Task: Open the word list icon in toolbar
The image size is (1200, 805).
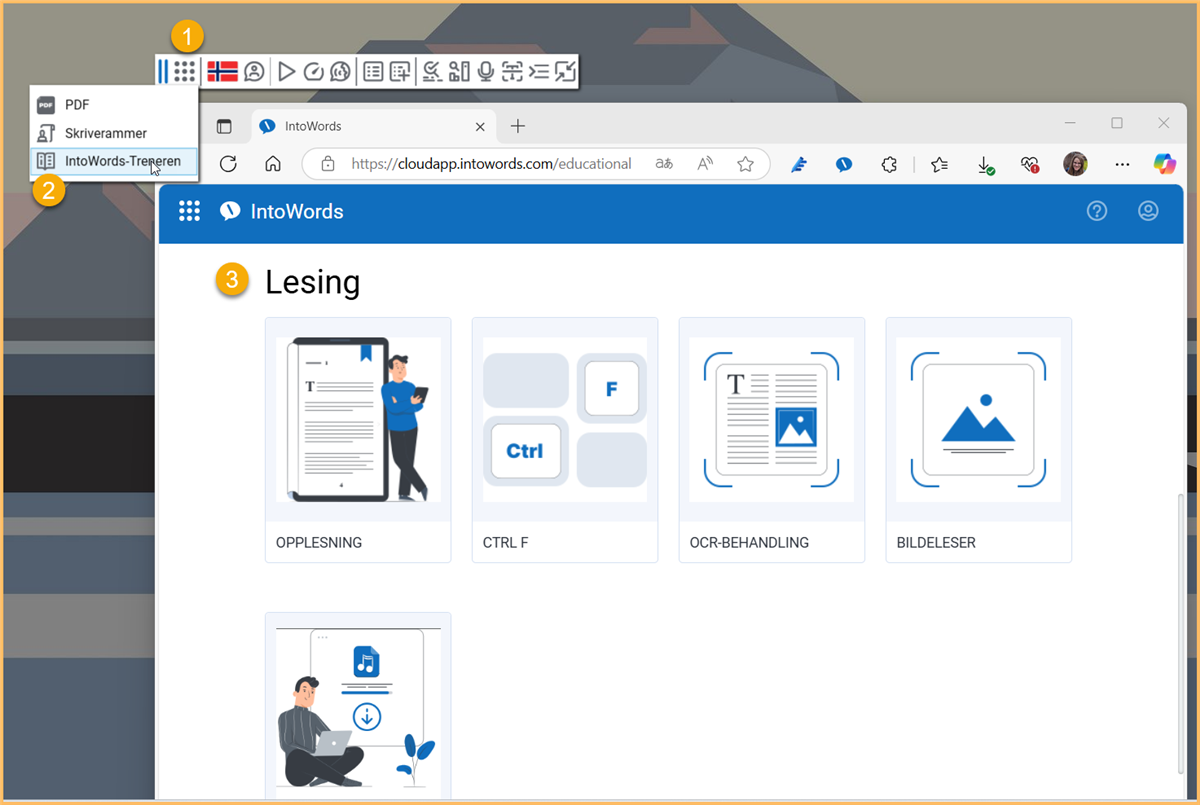Action: pos(373,71)
